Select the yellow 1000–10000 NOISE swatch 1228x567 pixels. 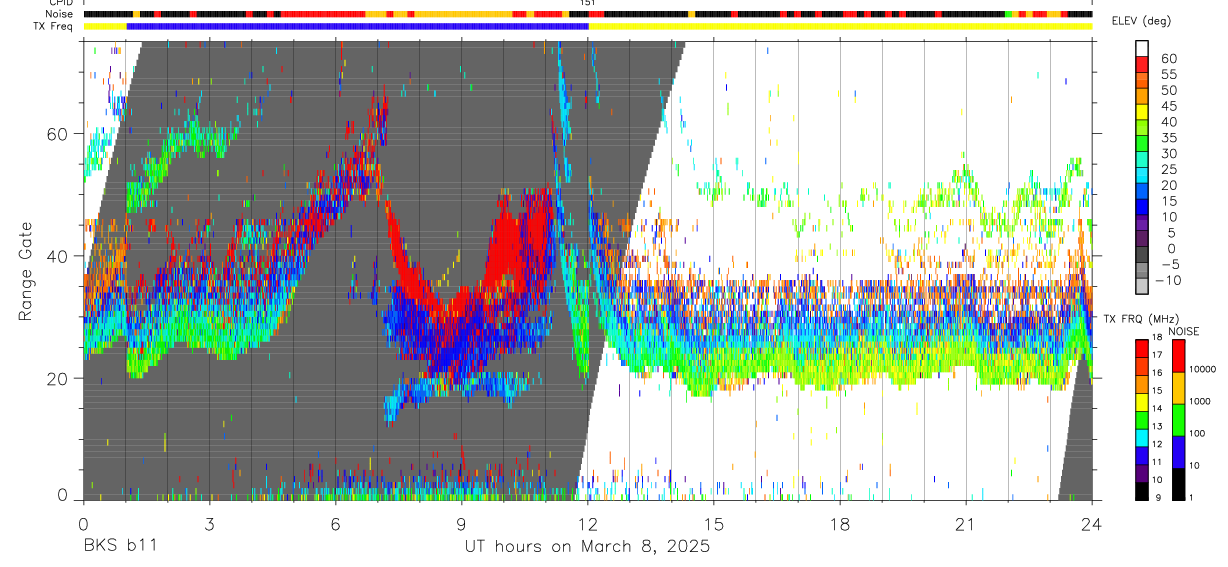click(x=1179, y=387)
